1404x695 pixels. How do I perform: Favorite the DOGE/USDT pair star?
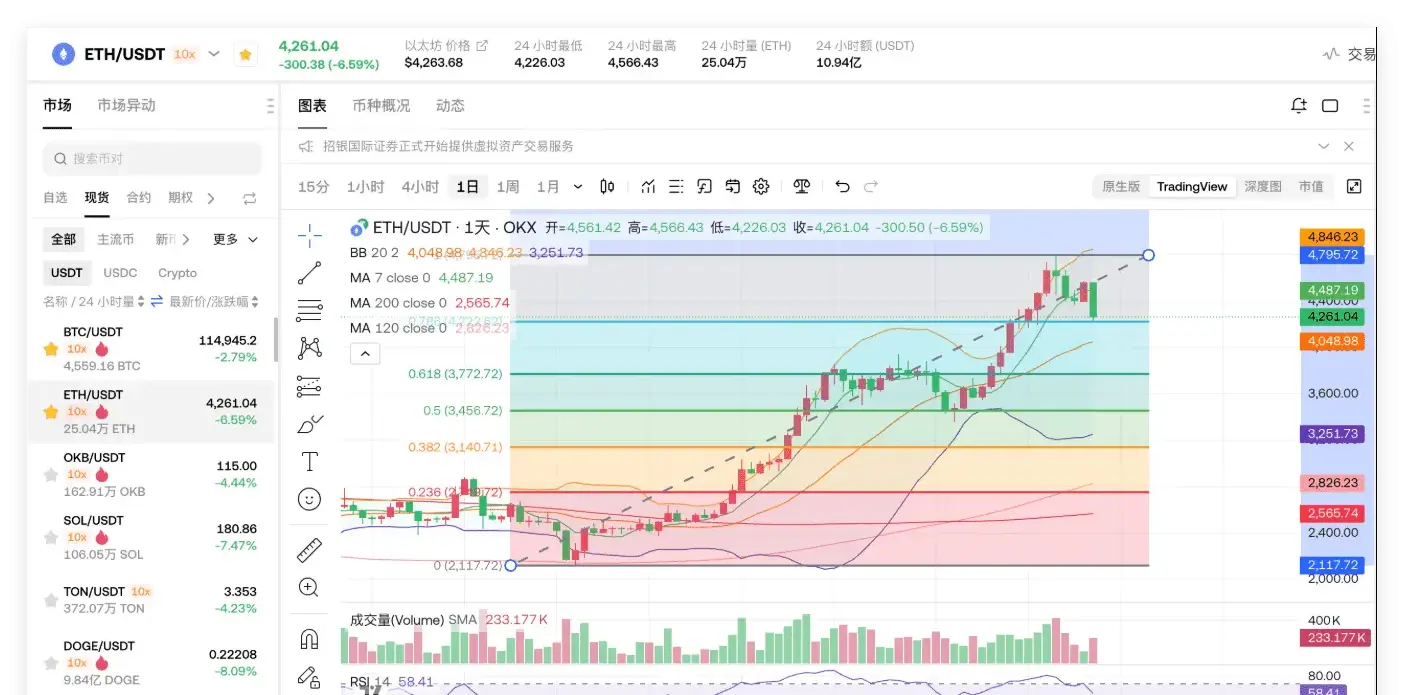point(50,663)
